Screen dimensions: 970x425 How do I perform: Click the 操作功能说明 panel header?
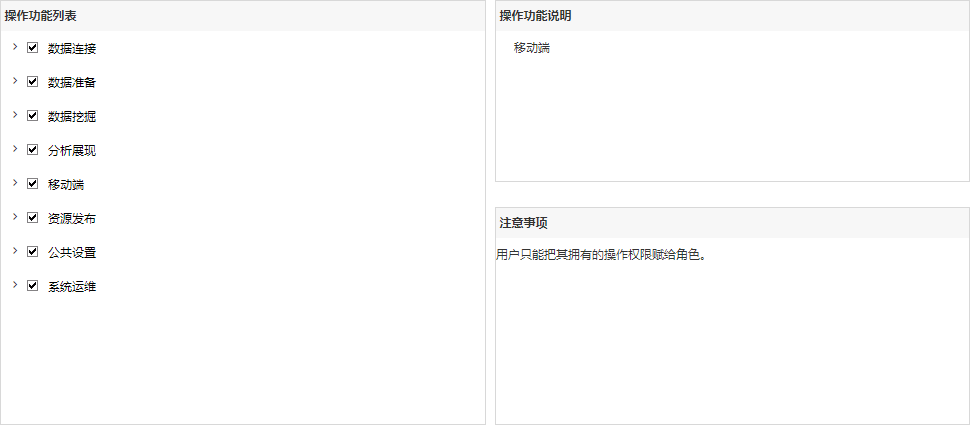point(732,16)
